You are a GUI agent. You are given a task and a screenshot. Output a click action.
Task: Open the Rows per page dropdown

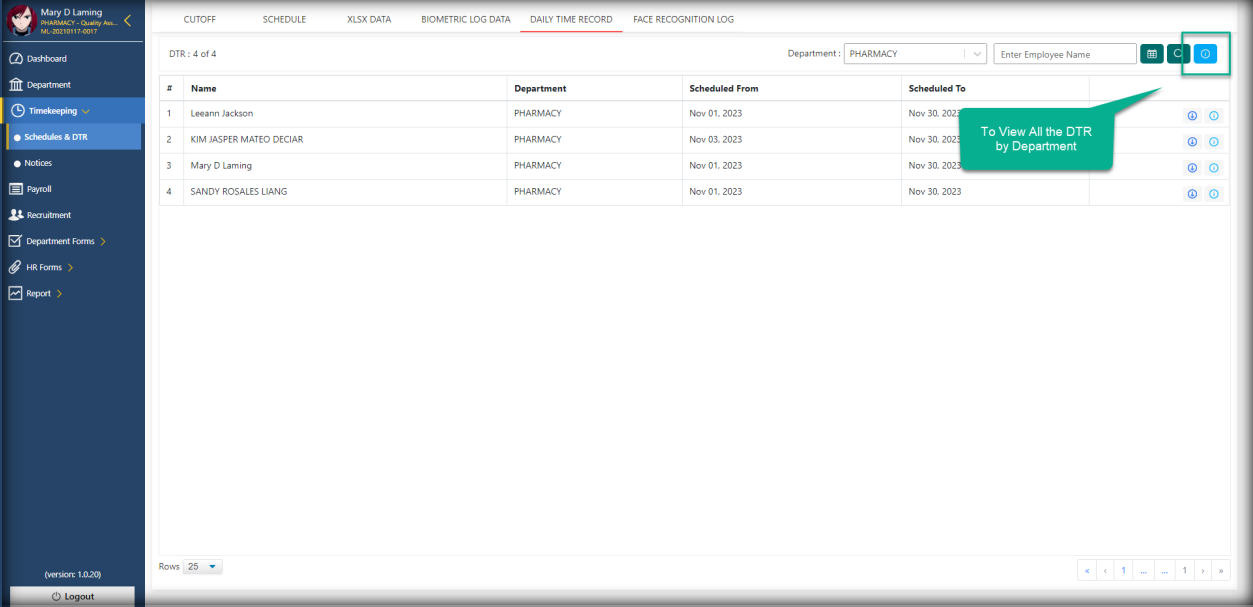point(203,567)
